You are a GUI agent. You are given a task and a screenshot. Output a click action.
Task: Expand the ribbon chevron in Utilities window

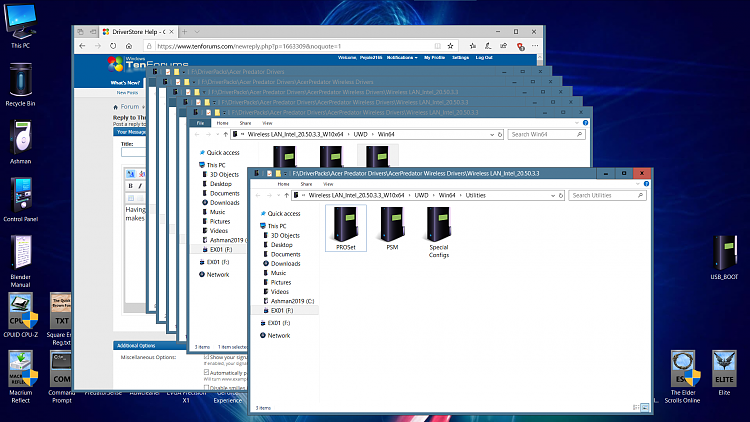coord(638,184)
